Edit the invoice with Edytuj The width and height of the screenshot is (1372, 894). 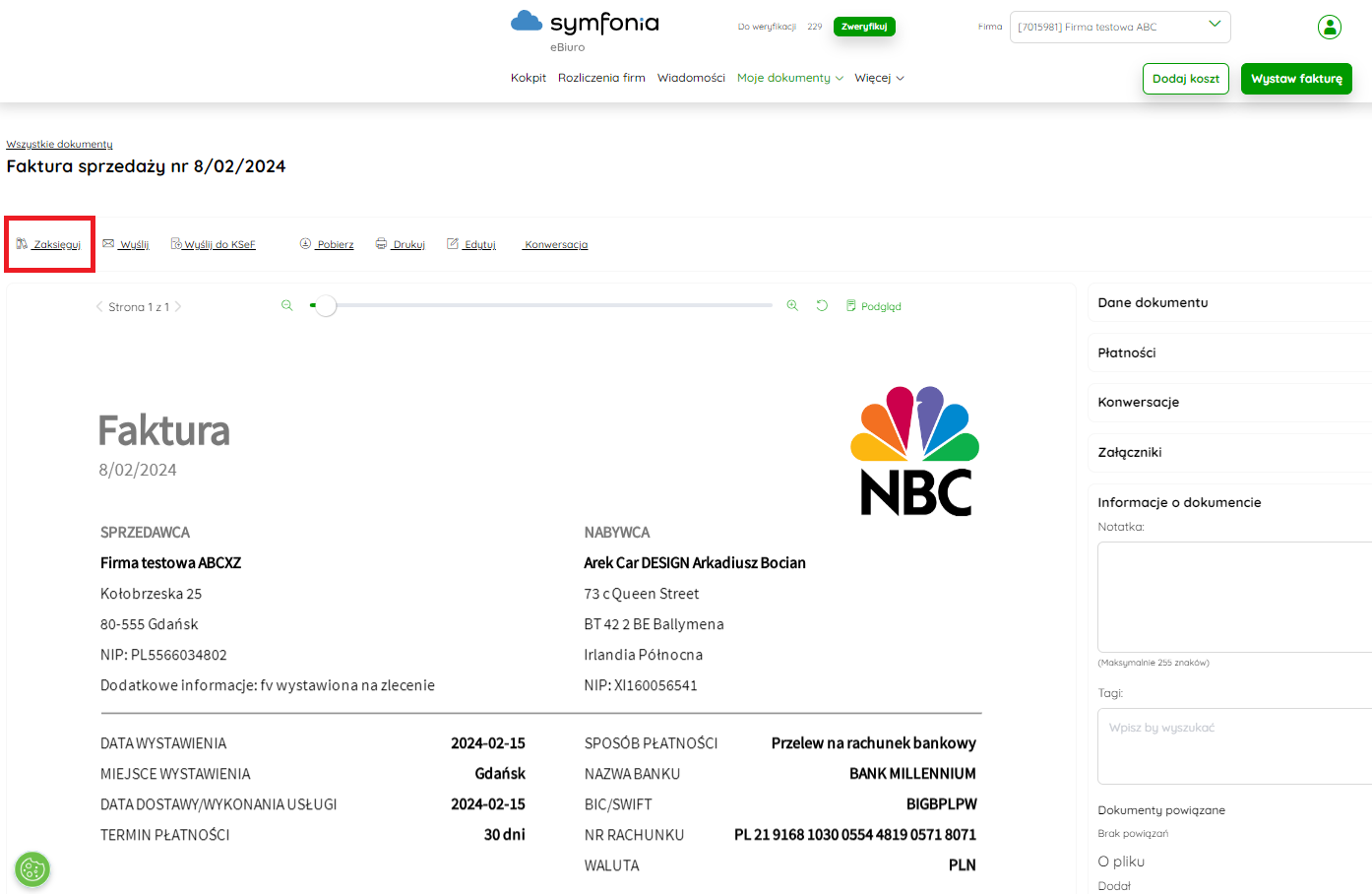point(471,244)
